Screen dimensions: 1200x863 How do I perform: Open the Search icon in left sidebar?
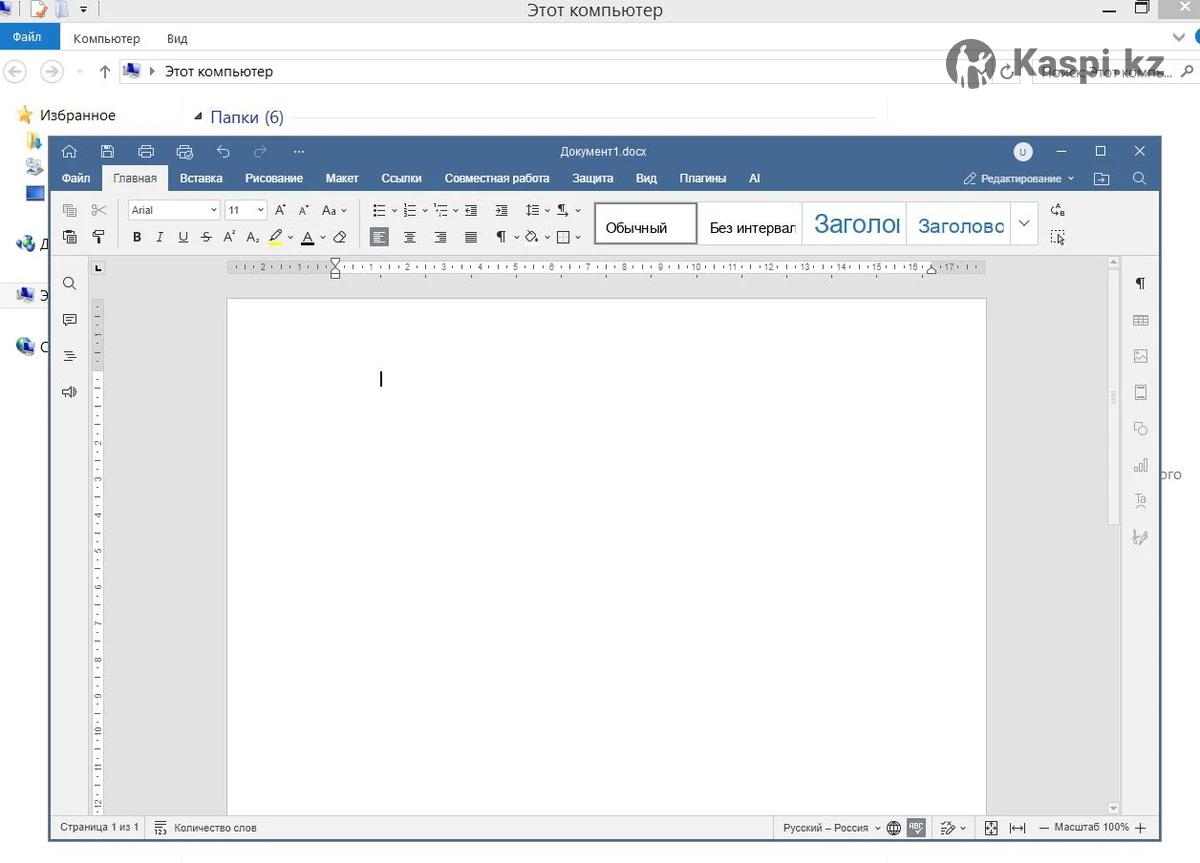click(69, 284)
